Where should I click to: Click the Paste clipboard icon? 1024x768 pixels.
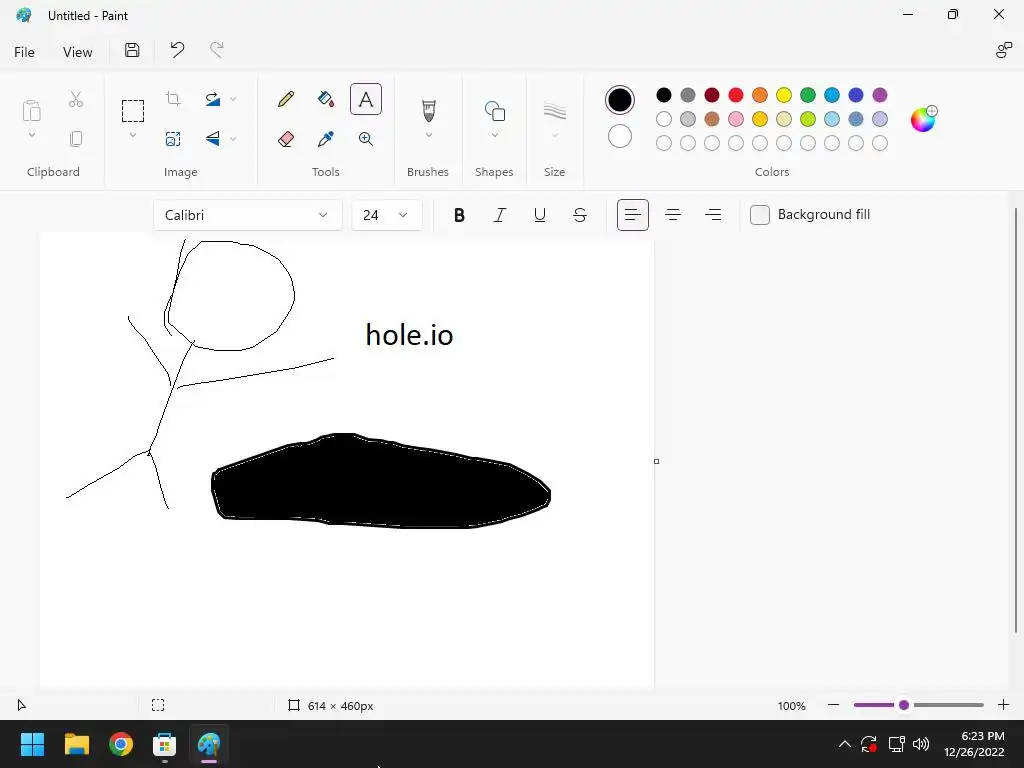tap(31, 111)
